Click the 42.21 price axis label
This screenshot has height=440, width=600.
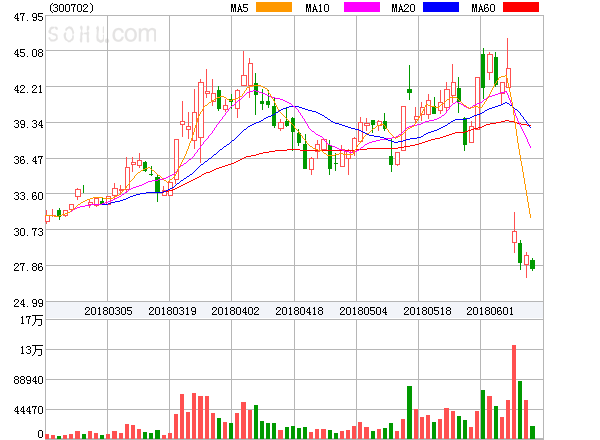pyautogui.click(x=29, y=89)
